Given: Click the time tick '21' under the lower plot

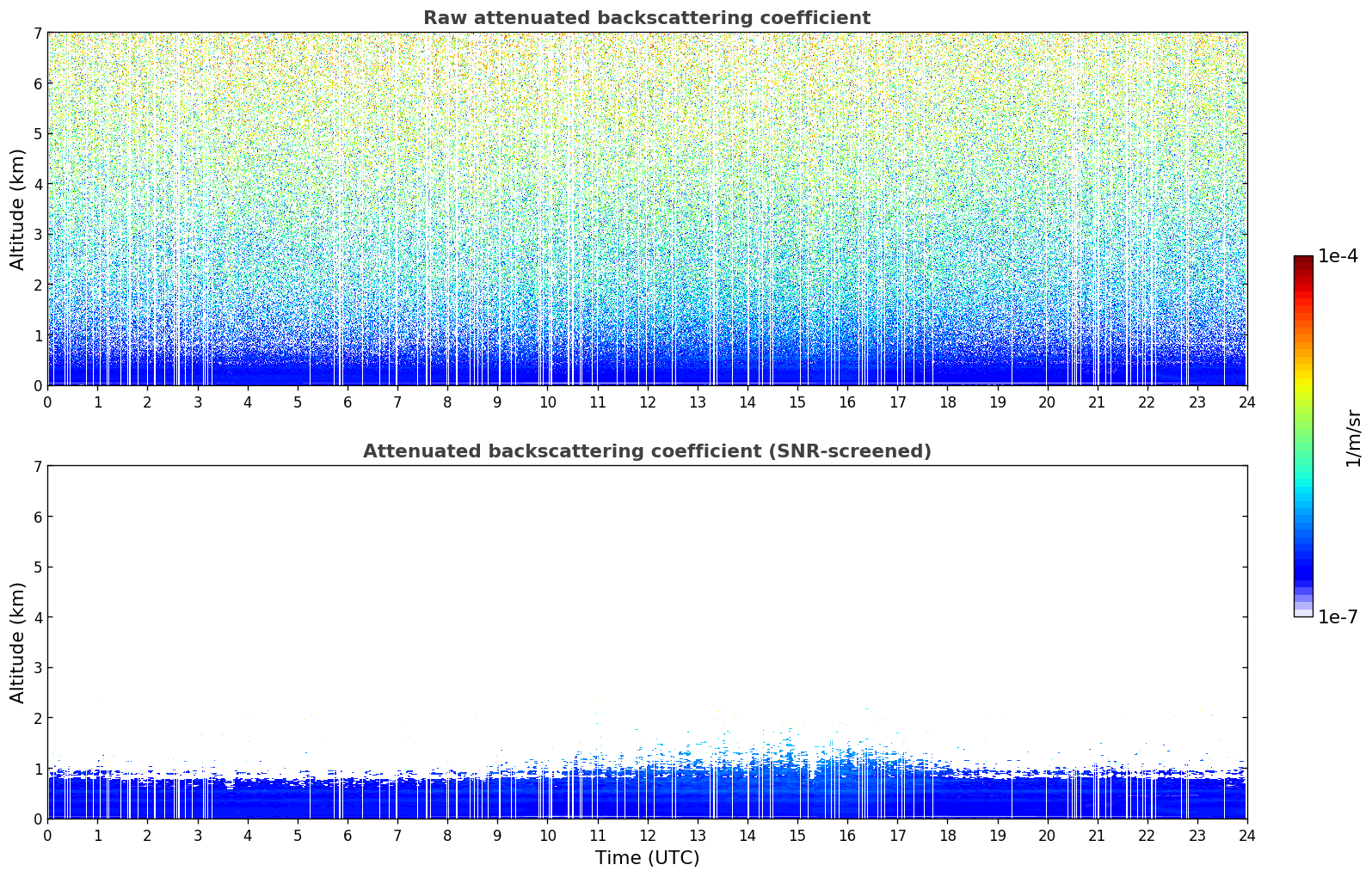Looking at the screenshot, I should [1097, 836].
